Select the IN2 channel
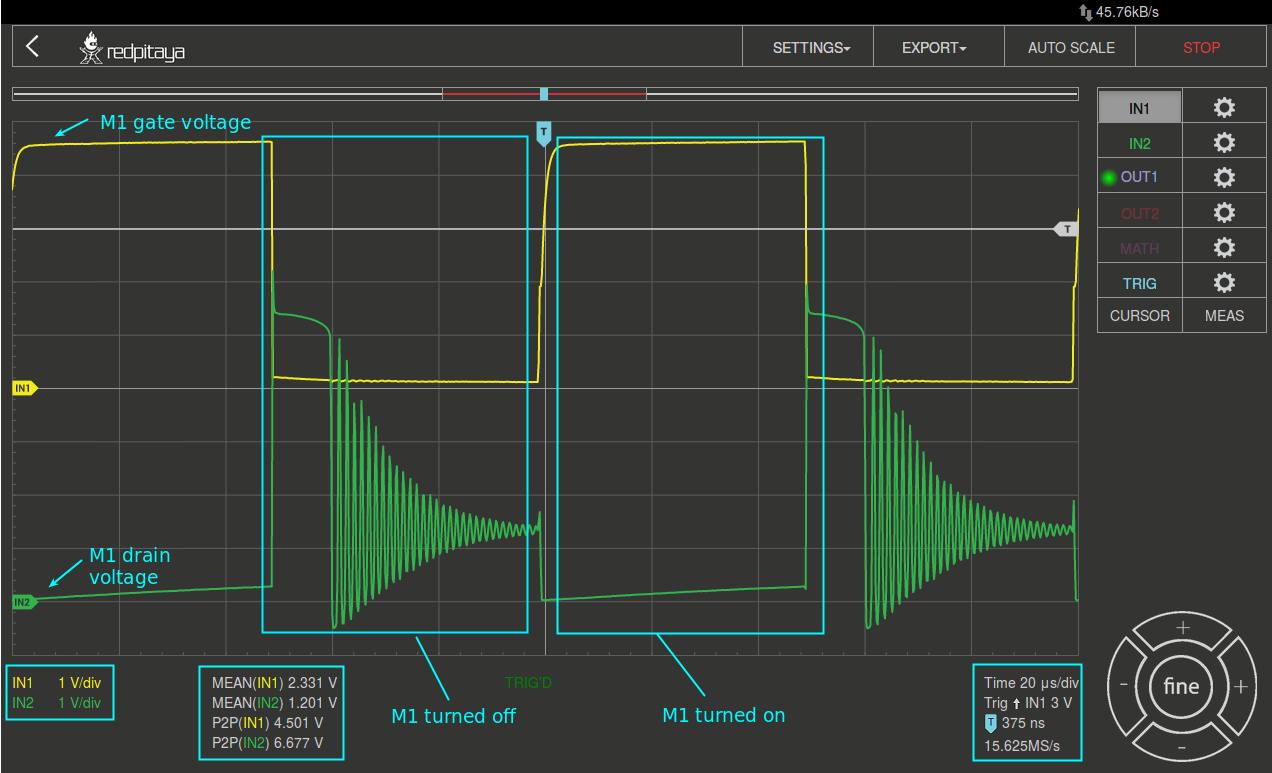 point(1140,143)
